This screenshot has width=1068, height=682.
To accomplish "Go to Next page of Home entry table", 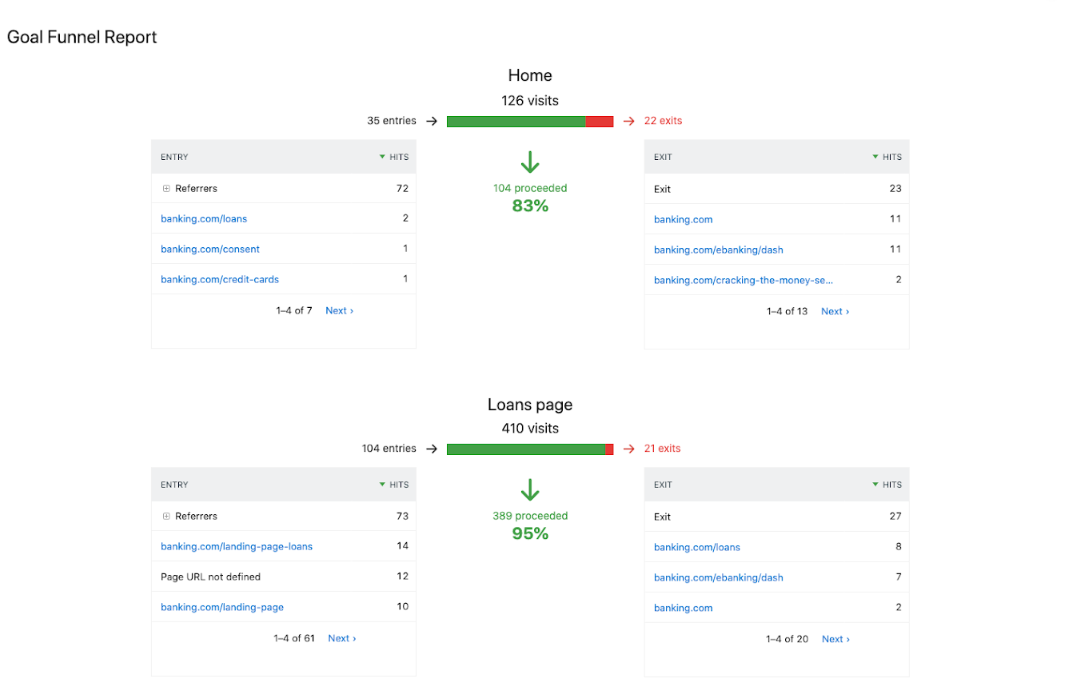I will [x=339, y=311].
